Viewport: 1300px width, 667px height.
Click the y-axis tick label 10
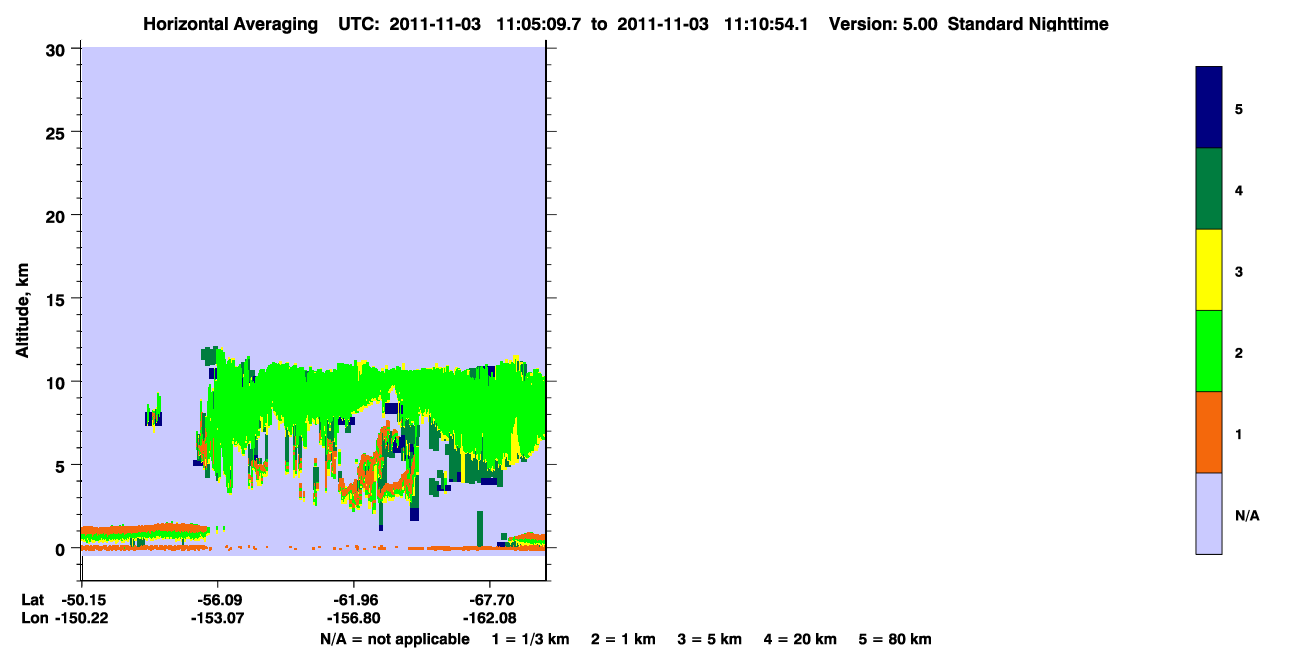pos(58,382)
